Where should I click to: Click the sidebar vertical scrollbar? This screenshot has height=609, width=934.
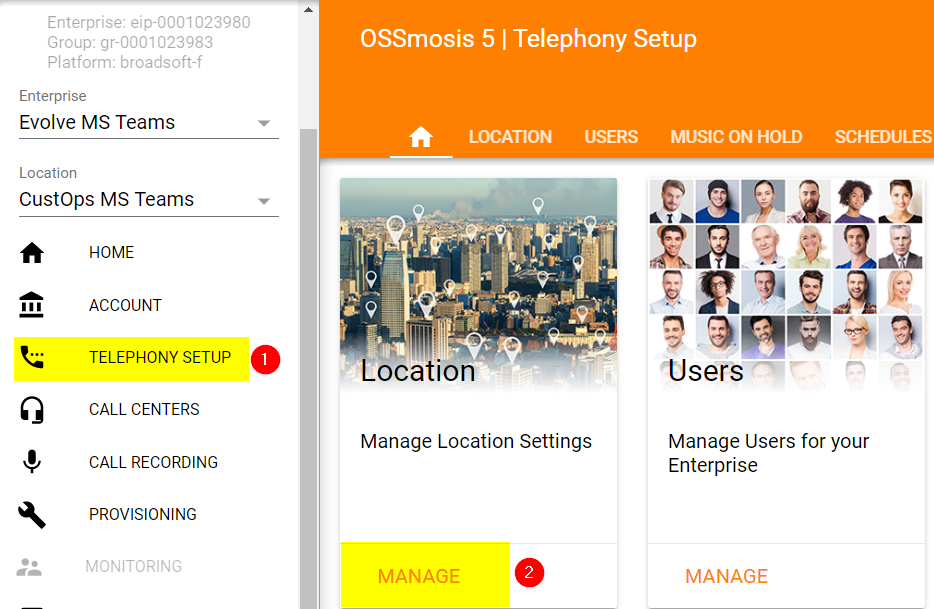coord(308,350)
